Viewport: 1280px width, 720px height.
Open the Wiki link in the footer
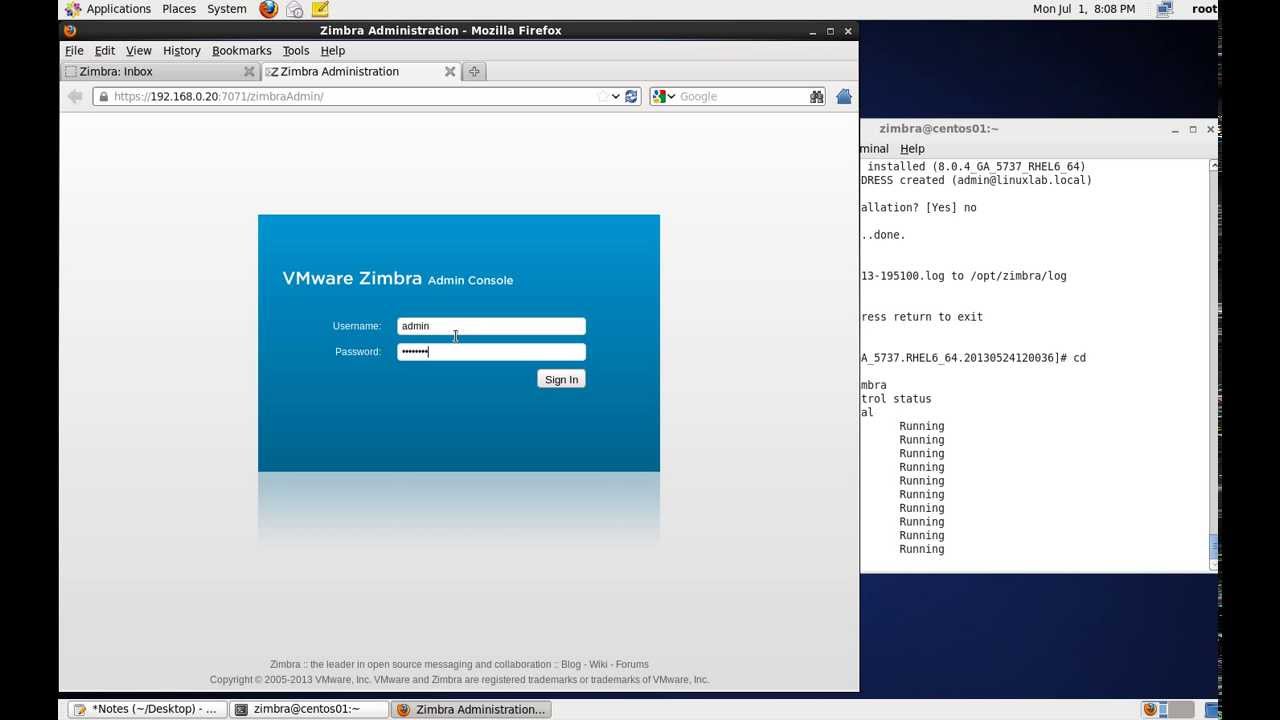598,664
